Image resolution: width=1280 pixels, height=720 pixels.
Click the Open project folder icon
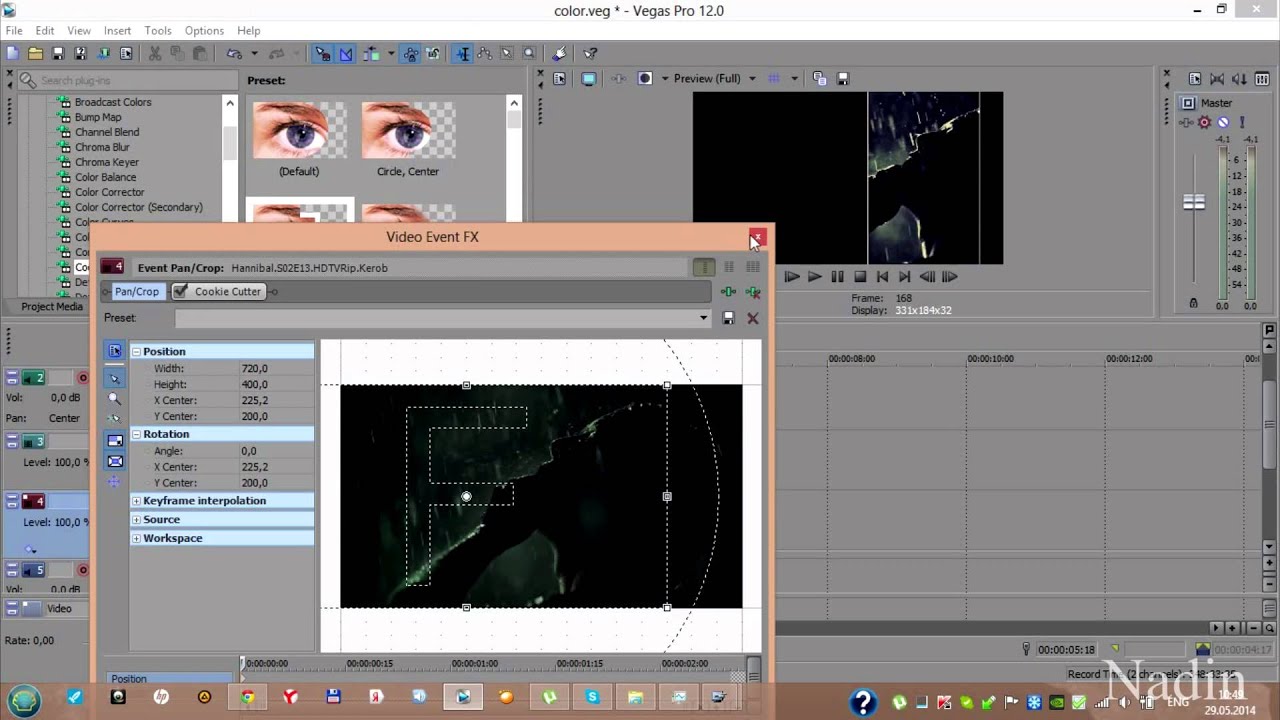coord(35,54)
